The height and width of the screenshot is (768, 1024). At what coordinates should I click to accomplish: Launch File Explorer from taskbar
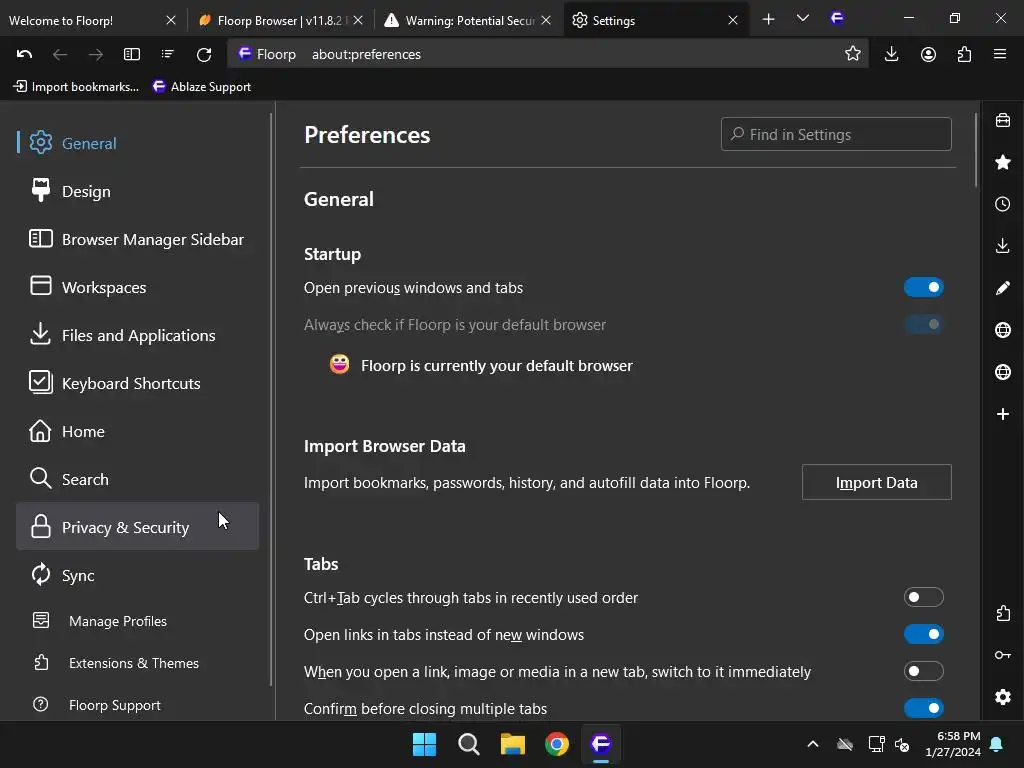coord(513,744)
